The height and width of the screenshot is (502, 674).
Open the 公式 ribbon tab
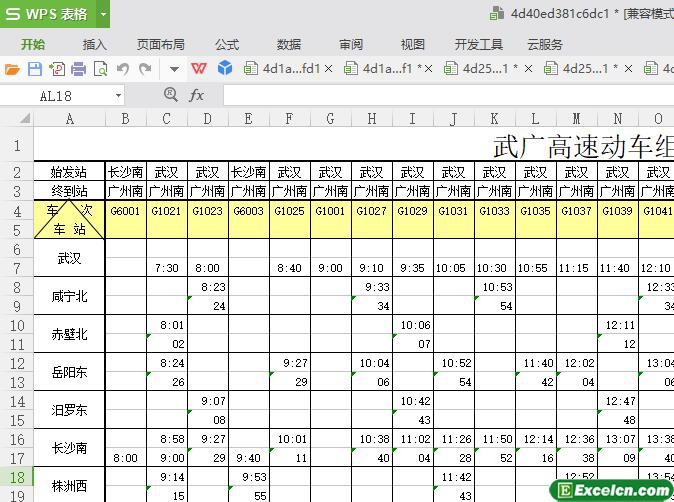(x=227, y=44)
